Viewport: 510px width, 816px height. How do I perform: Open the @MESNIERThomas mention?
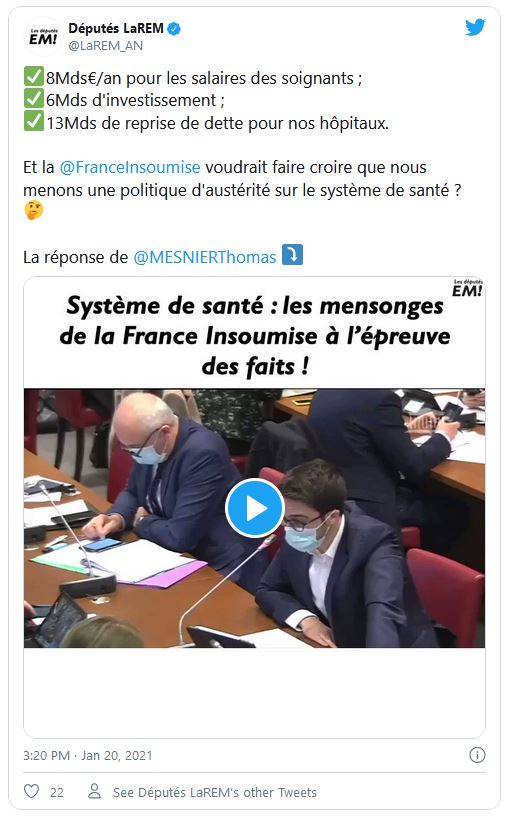point(205,257)
